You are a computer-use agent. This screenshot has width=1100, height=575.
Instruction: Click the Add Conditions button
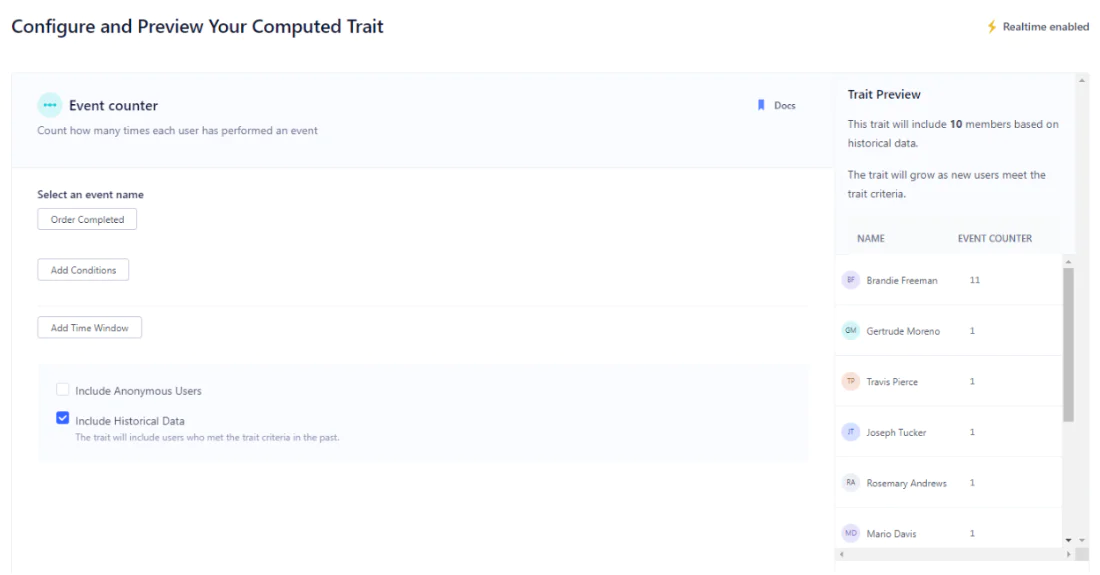point(83,270)
